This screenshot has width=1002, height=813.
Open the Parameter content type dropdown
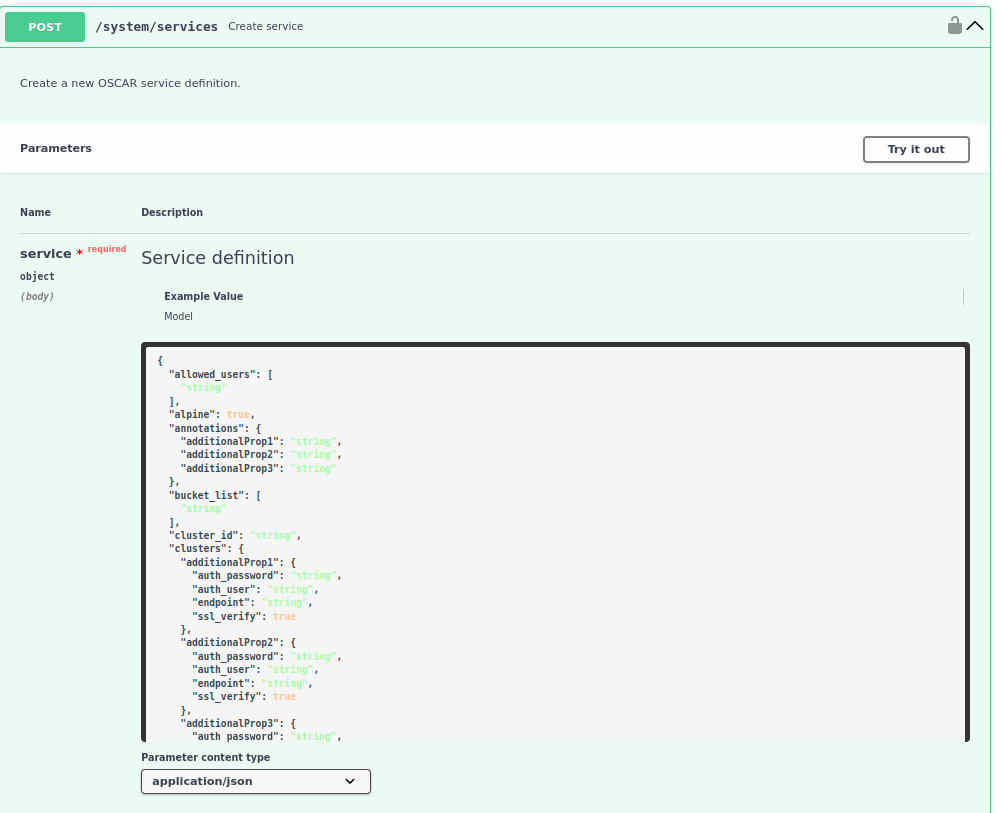tap(256, 781)
